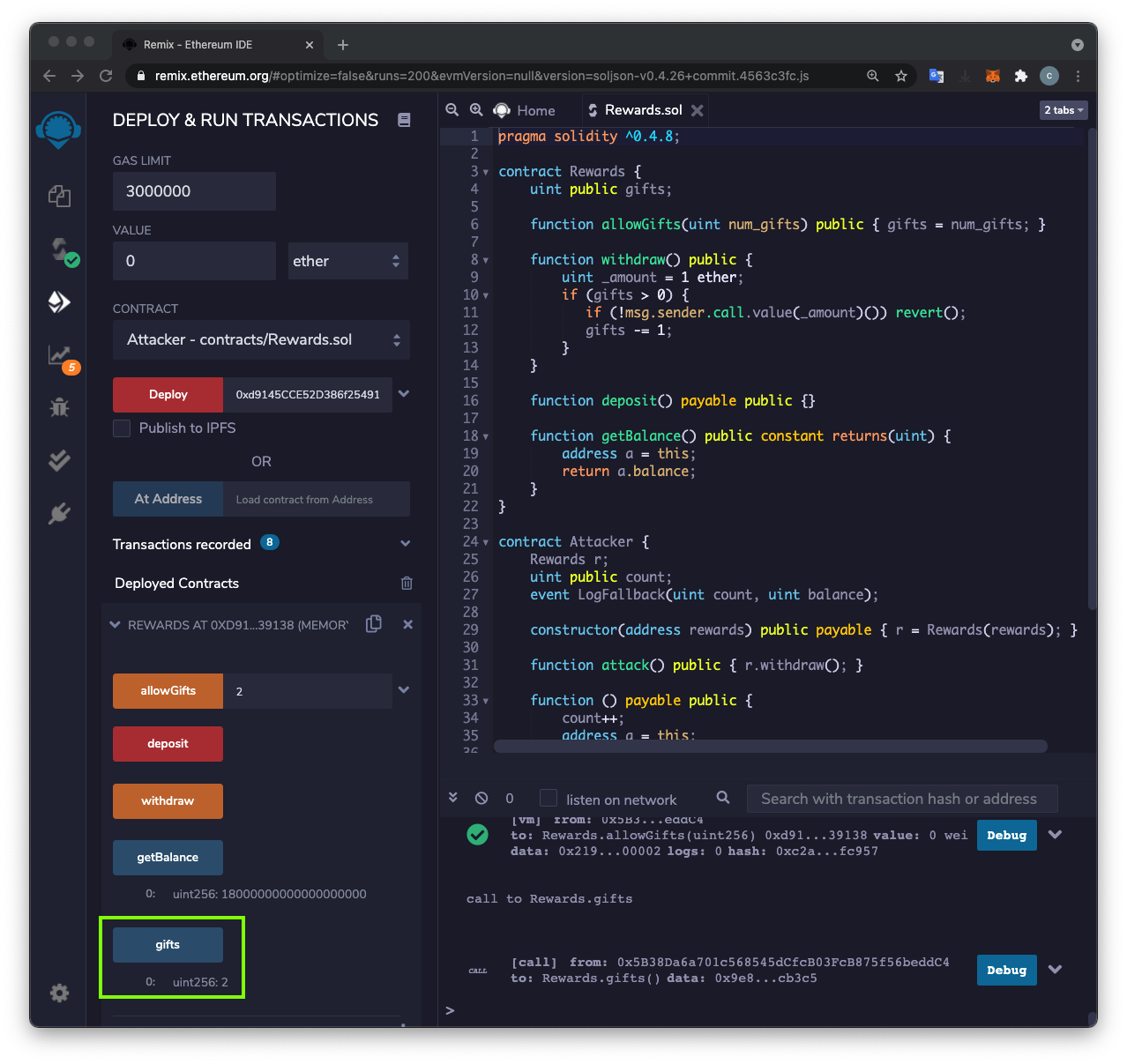Screen dimensions: 1127x1064
Task: Close the Rewards.sol tab
Action: [698, 110]
